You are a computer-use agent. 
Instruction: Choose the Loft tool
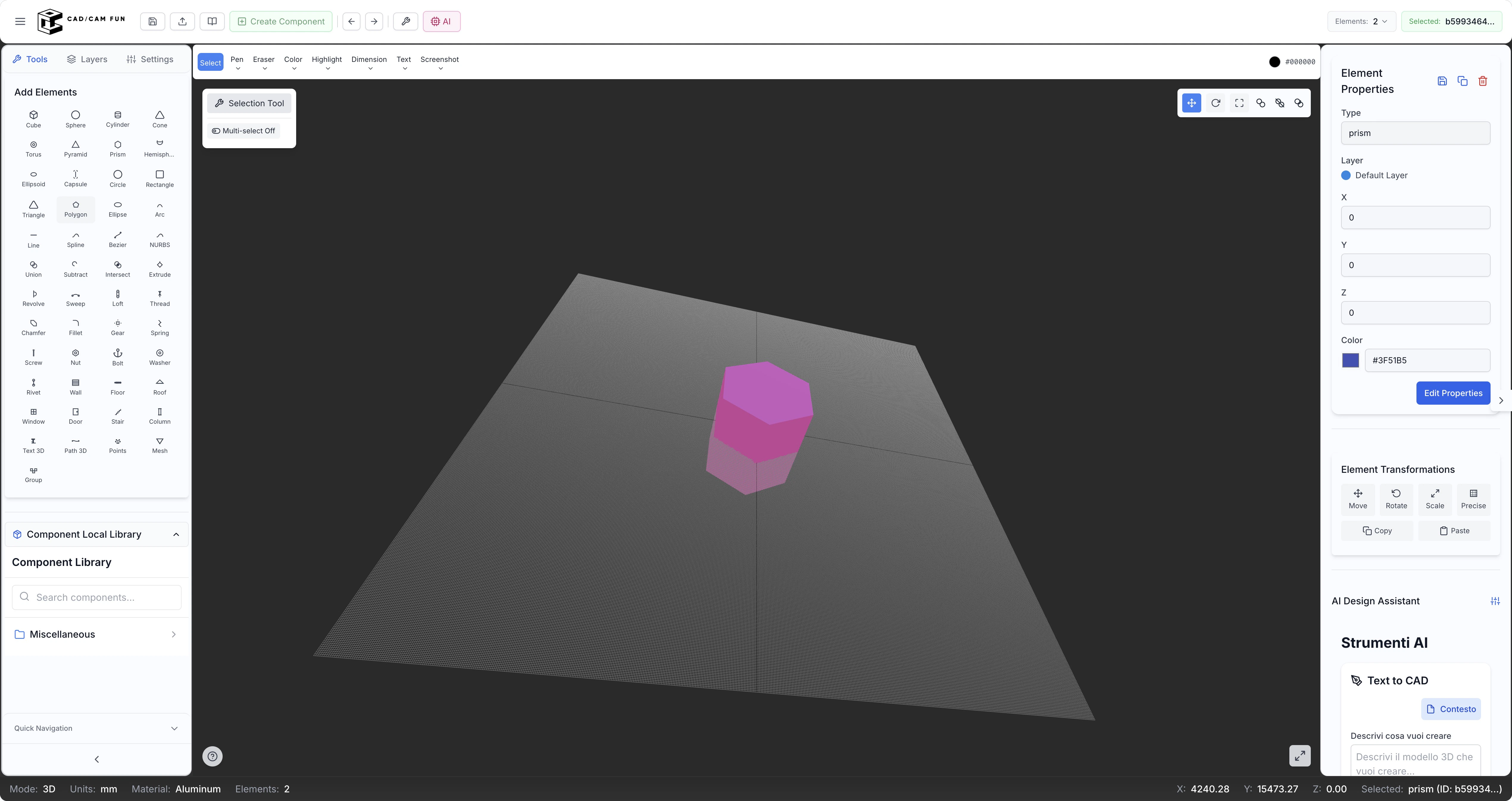coord(117,299)
